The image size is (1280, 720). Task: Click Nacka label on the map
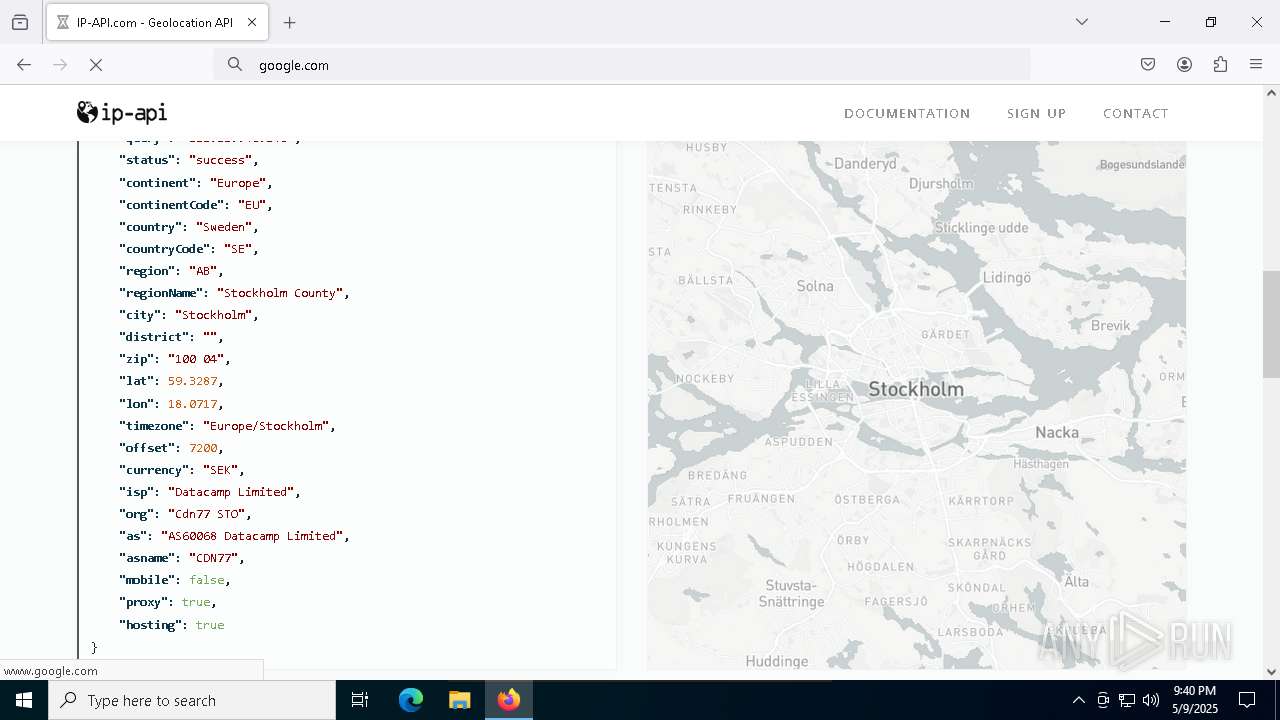point(1057,432)
